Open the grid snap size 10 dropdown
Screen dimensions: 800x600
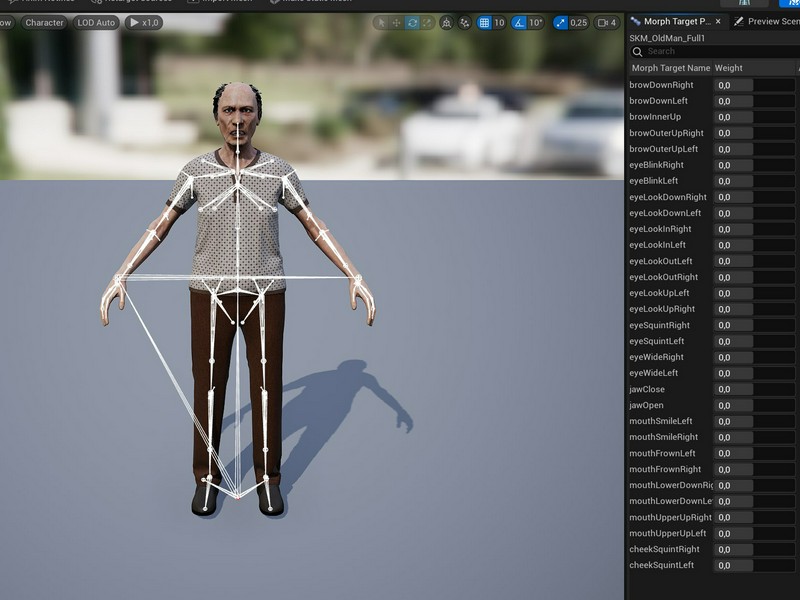(499, 22)
